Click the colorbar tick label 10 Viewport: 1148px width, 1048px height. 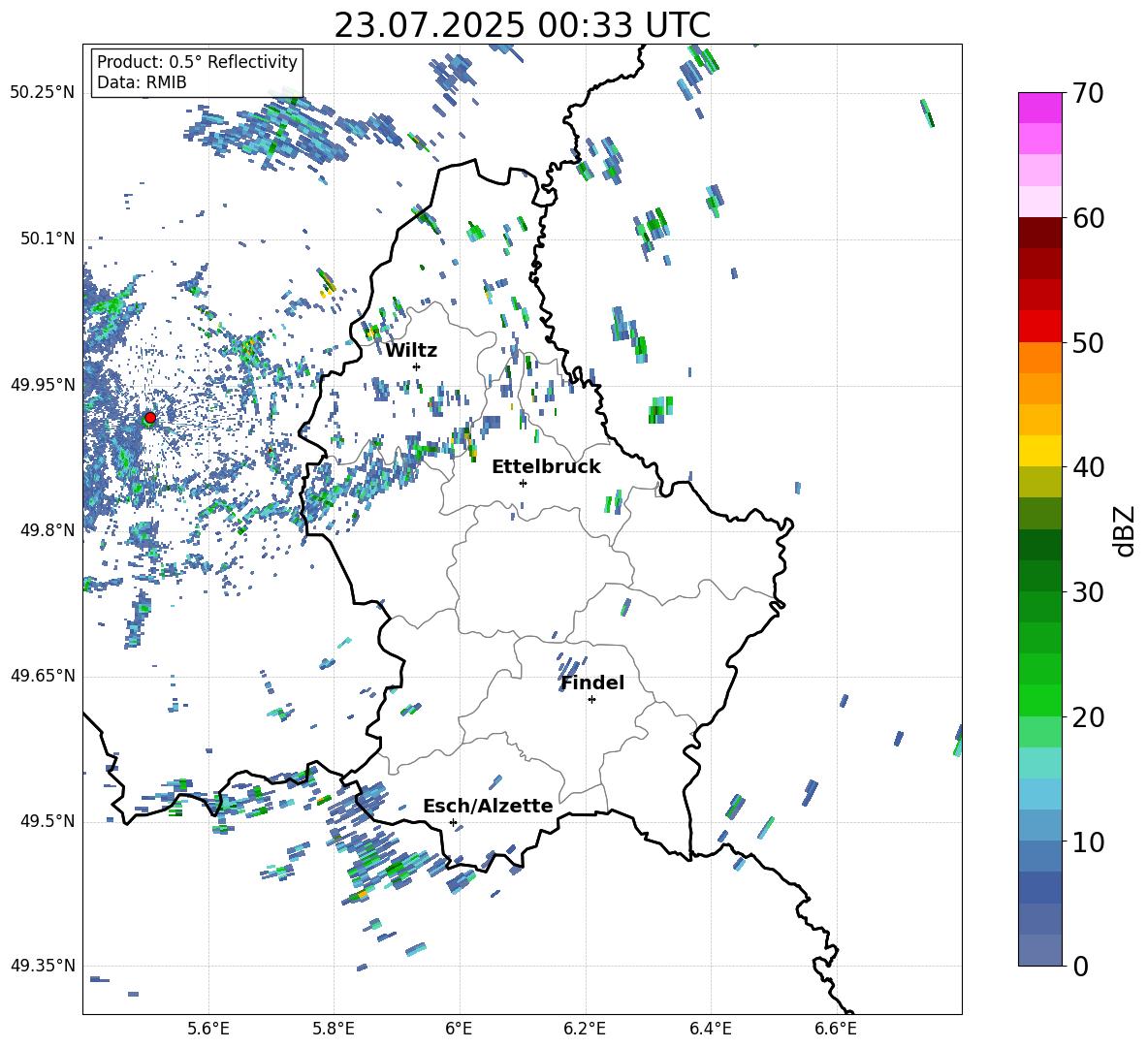point(1088,842)
